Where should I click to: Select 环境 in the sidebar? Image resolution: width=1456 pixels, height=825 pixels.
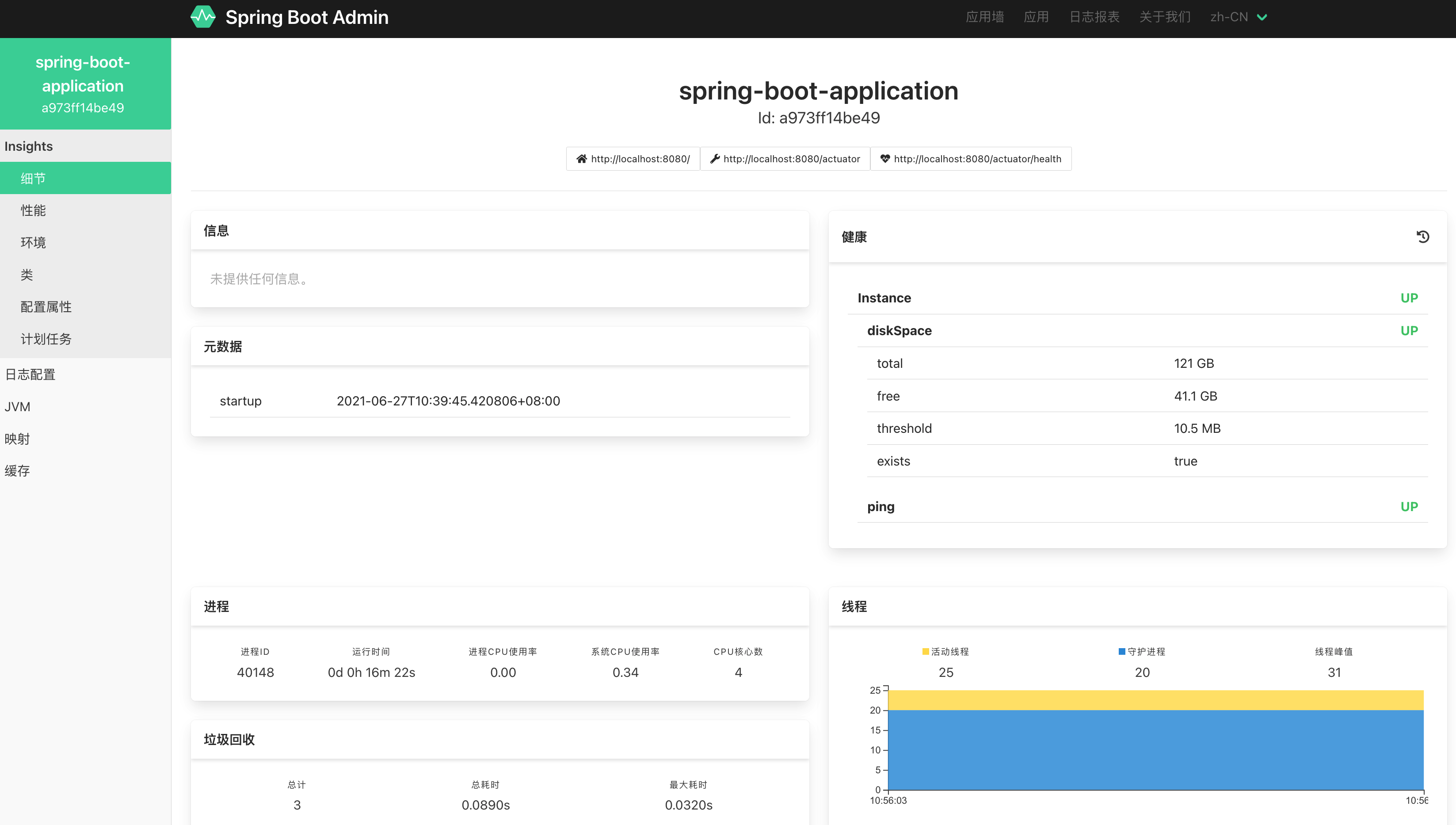point(85,243)
